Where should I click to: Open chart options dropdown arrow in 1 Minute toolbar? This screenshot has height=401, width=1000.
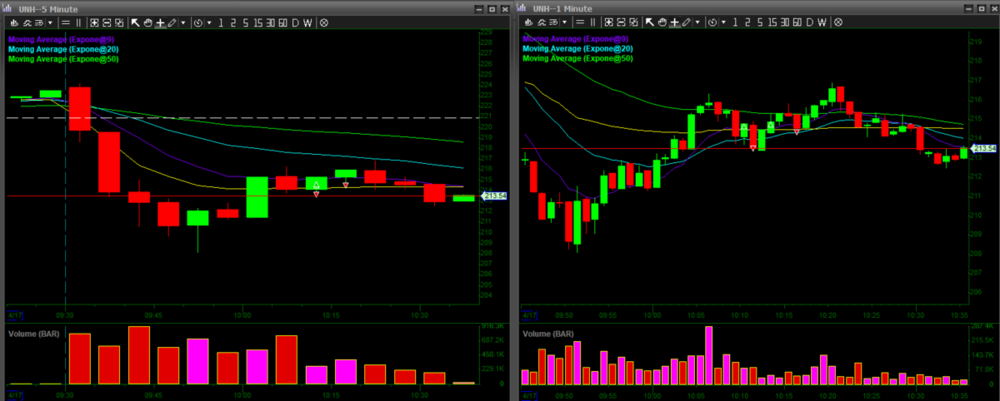564,22
